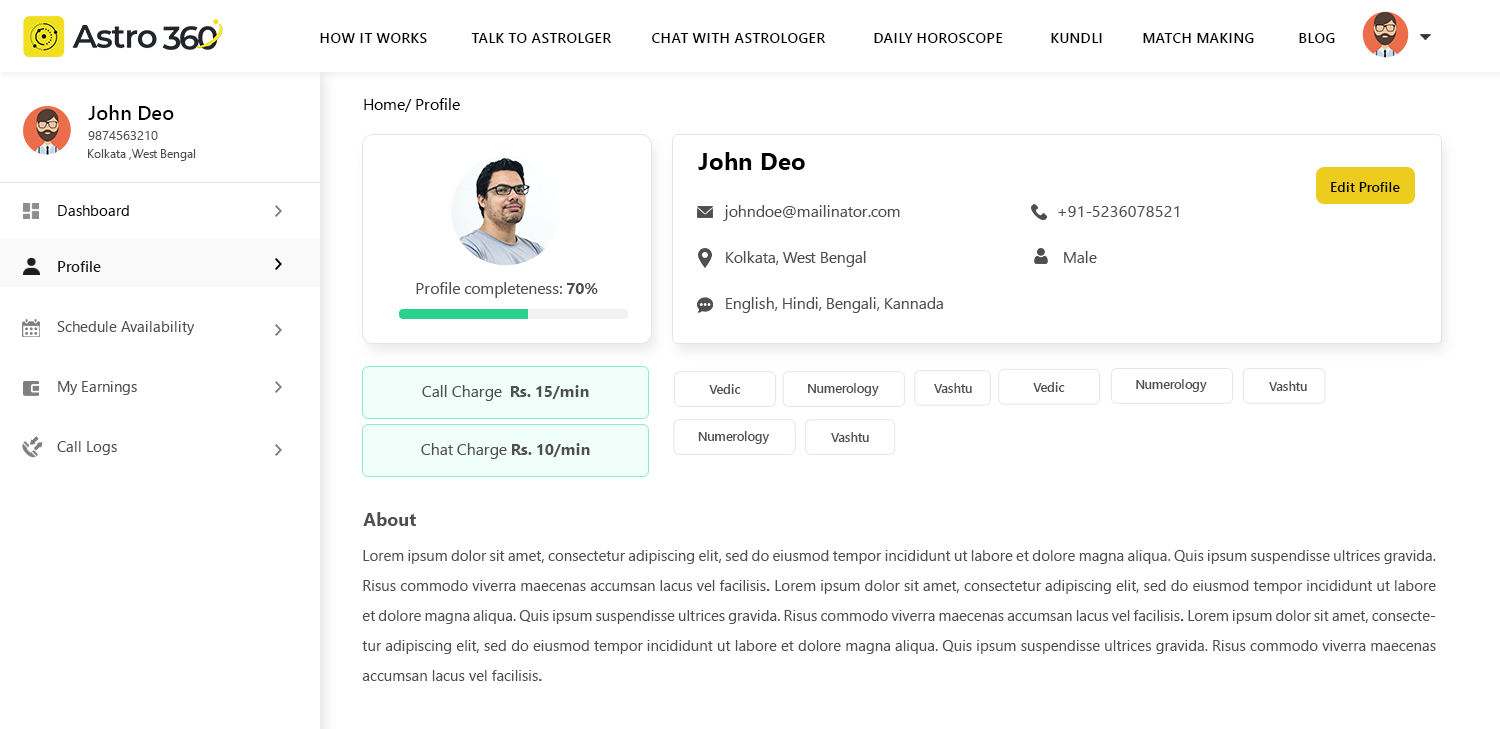Click the Astro 360 logo
Screen dimensions: 1500x729
point(122,37)
